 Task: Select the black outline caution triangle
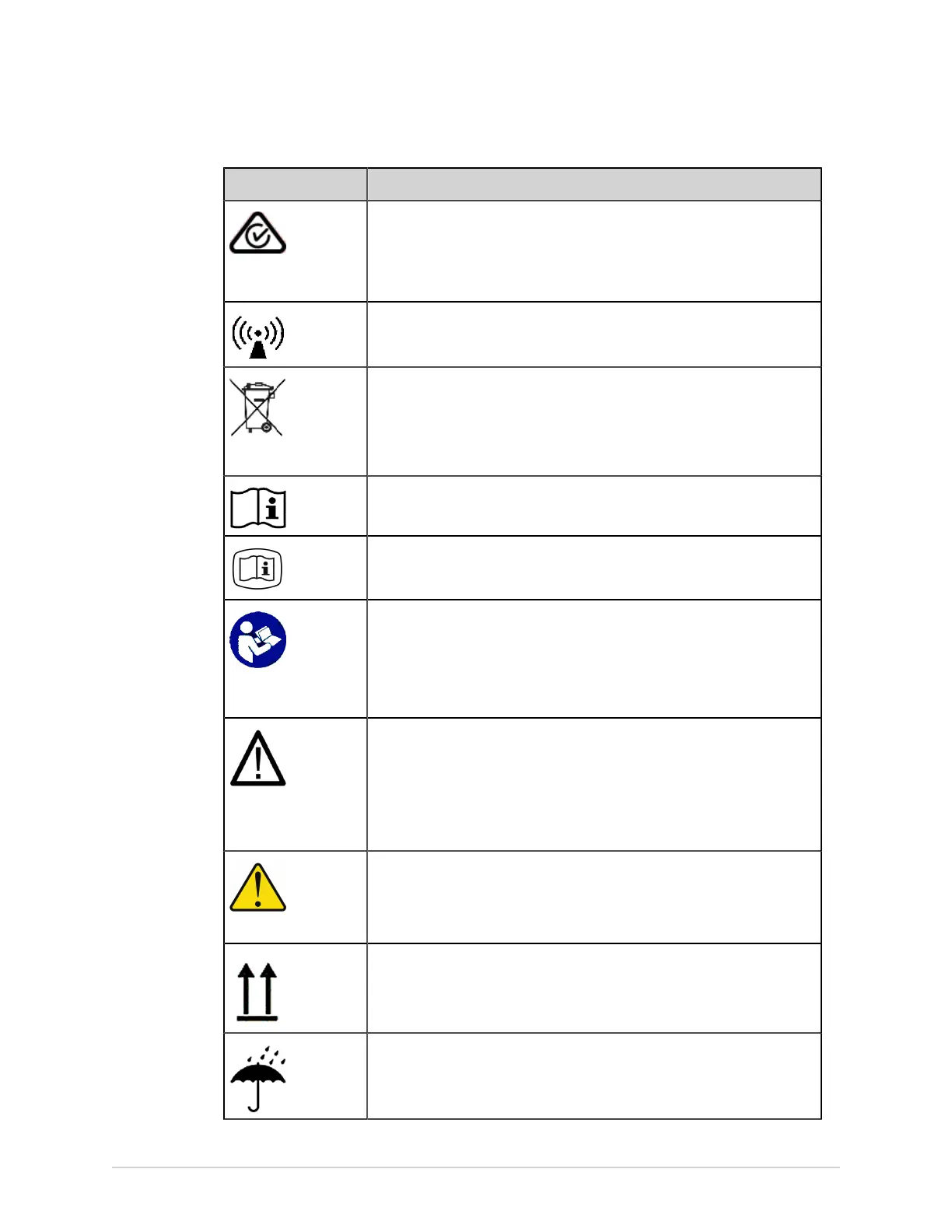point(258,758)
